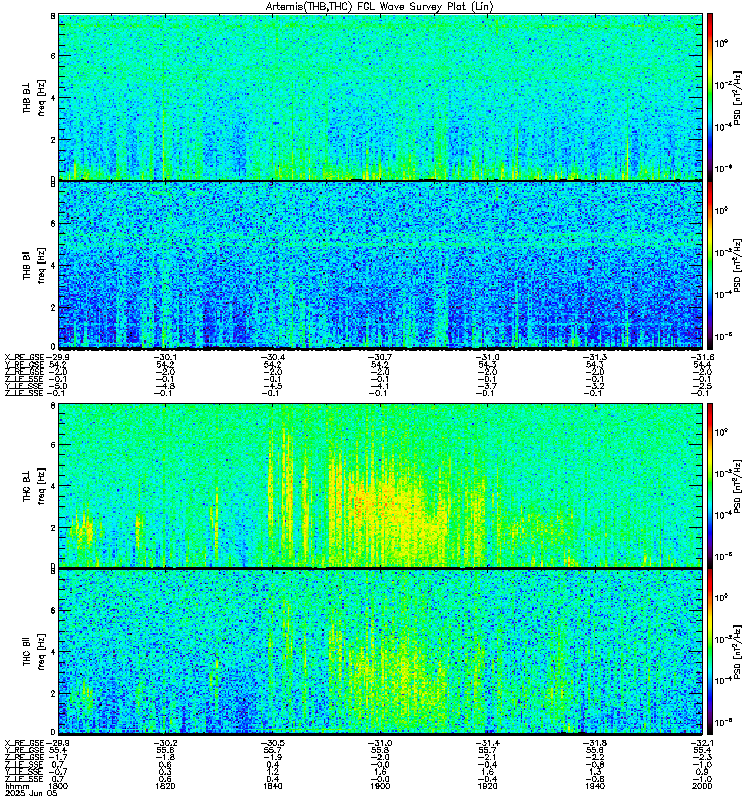Screen dimensions: 750x800
Task: Click the 1920 time tick label
Action: pyautogui.click(x=488, y=786)
